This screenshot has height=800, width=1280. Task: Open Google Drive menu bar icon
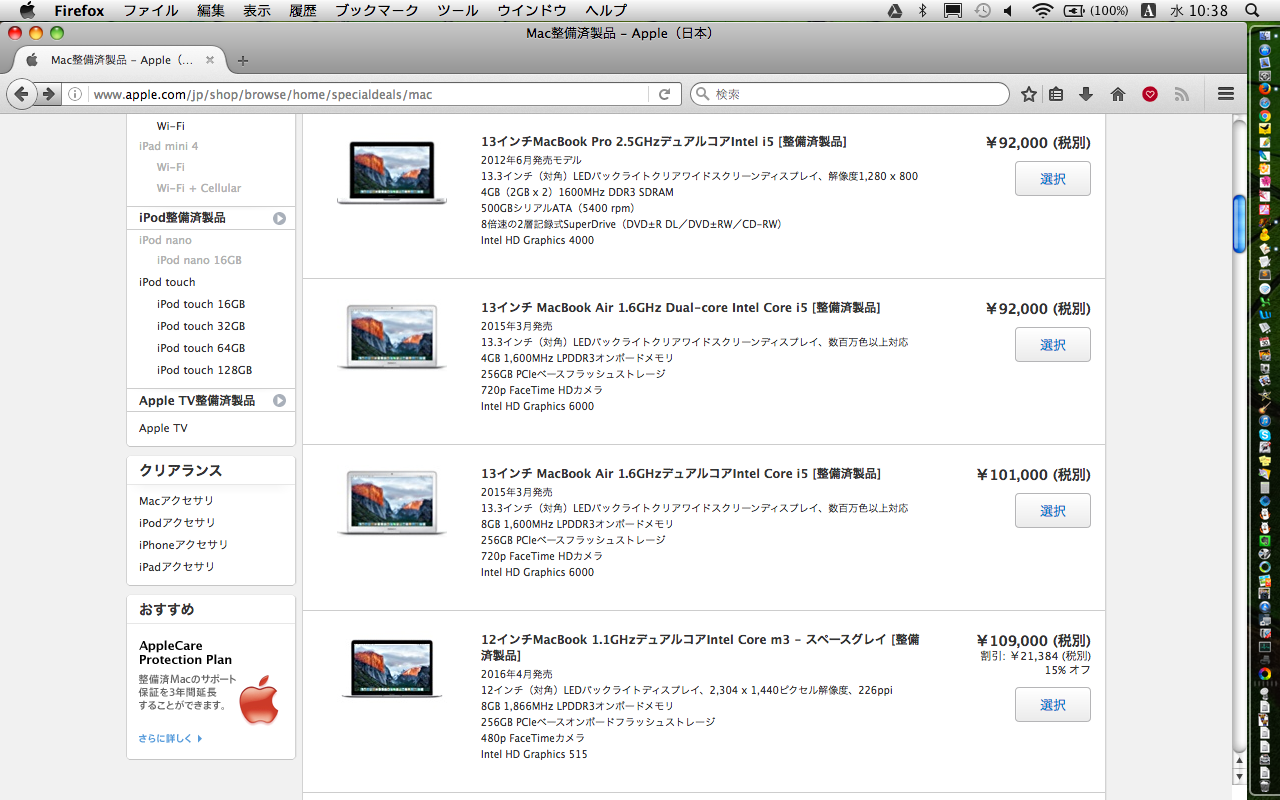point(896,11)
